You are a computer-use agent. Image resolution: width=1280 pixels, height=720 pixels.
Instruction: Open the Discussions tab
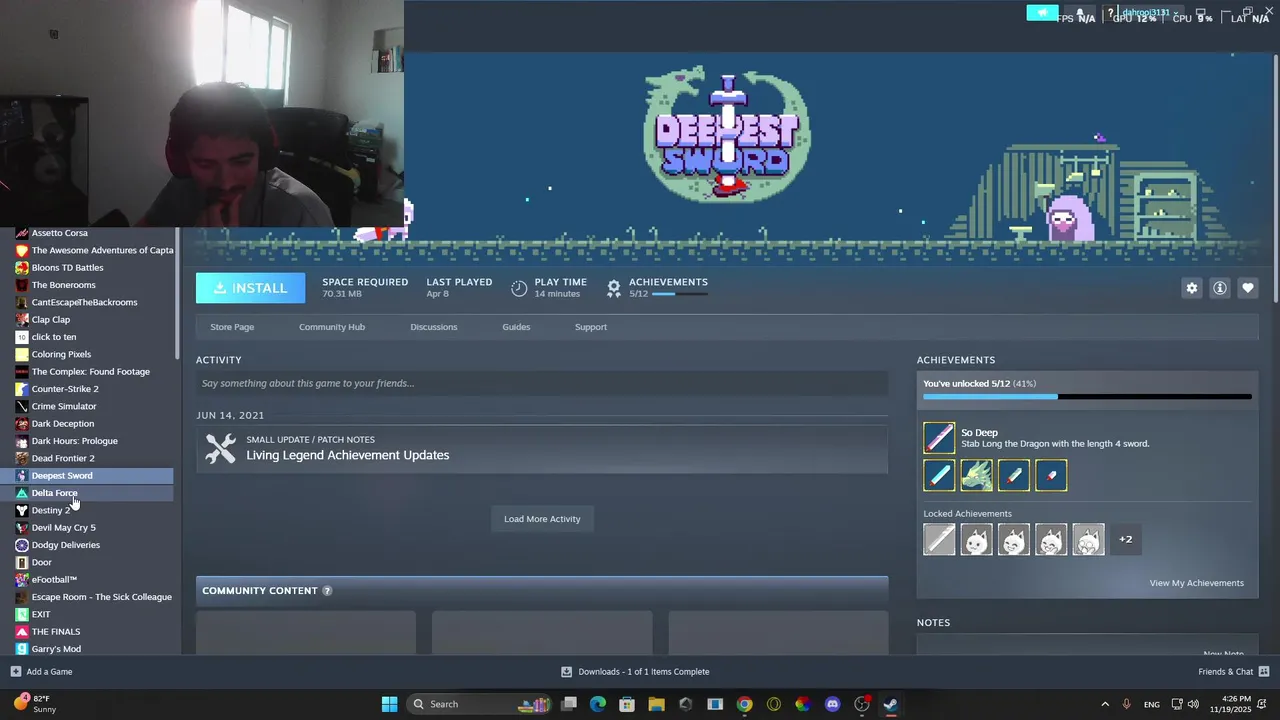coord(434,327)
